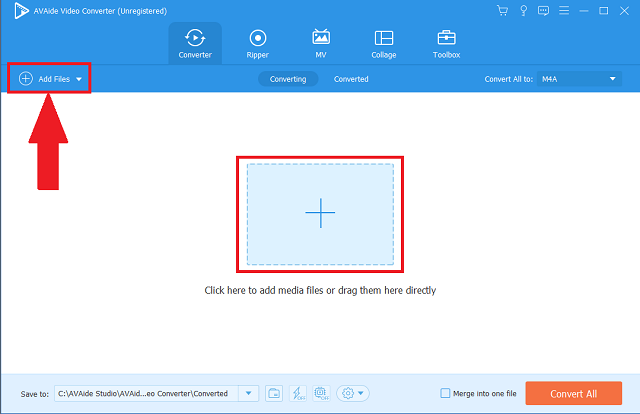Click the AVAide app logo
The width and height of the screenshot is (640, 414).
coord(21,11)
